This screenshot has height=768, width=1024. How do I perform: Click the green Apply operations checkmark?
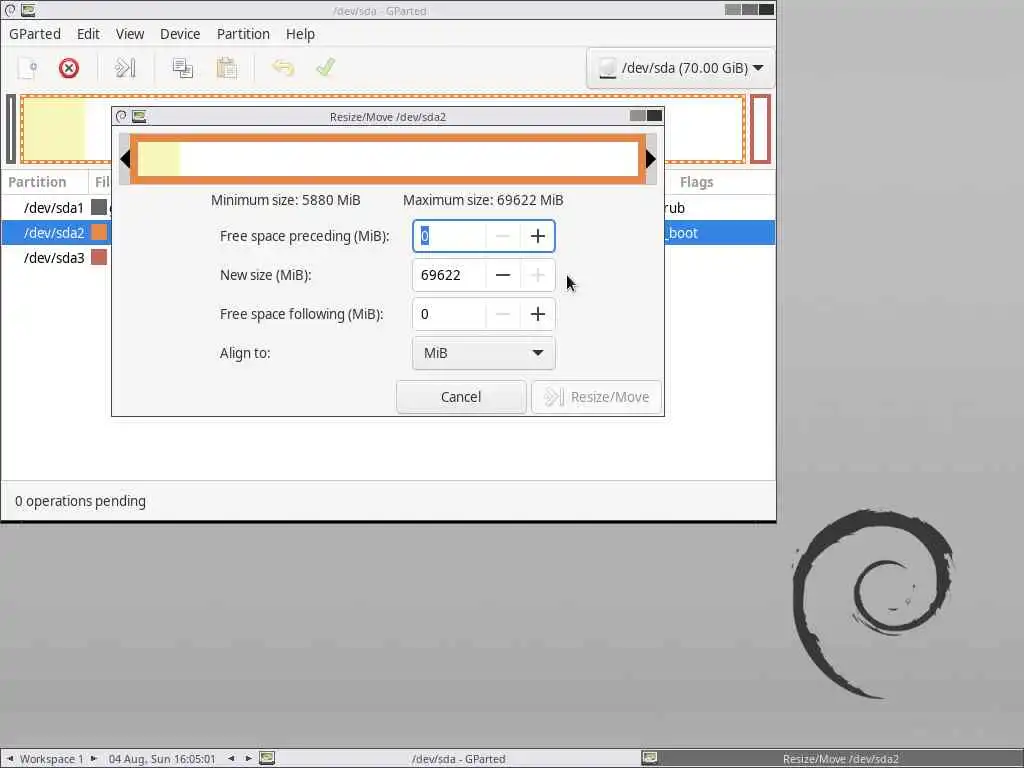click(x=325, y=67)
